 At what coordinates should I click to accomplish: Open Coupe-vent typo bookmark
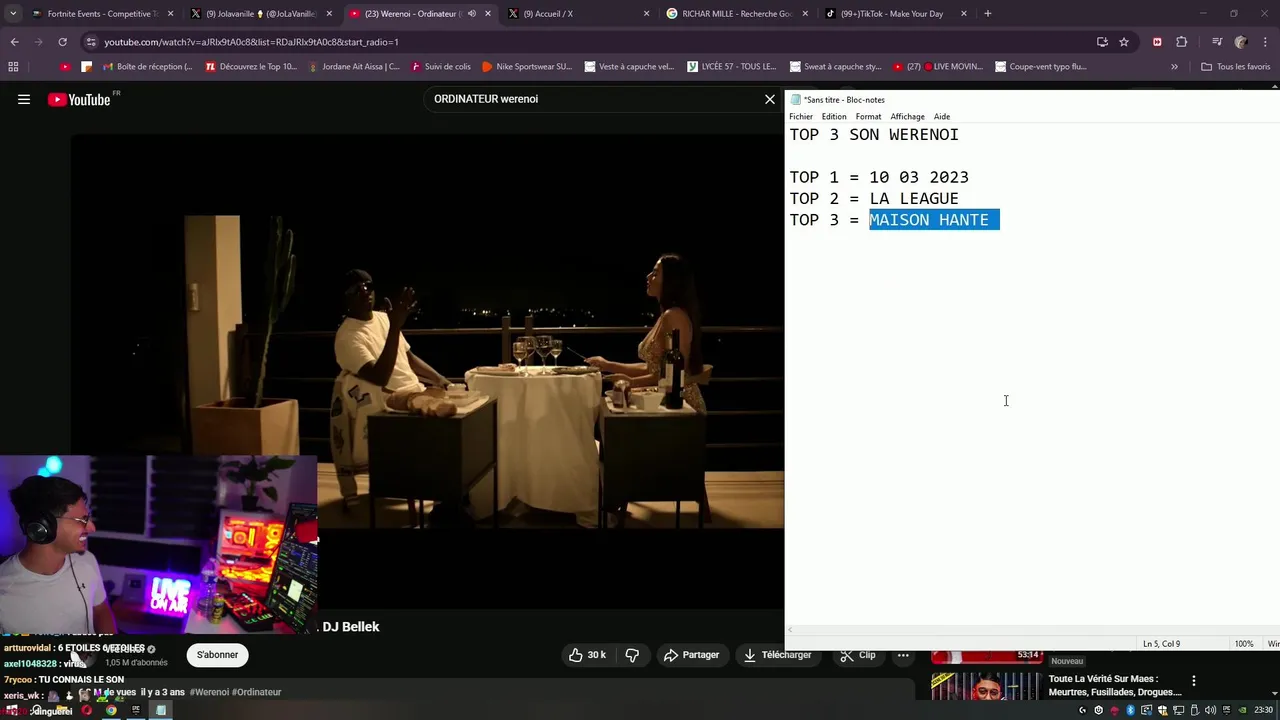click(x=1042, y=67)
